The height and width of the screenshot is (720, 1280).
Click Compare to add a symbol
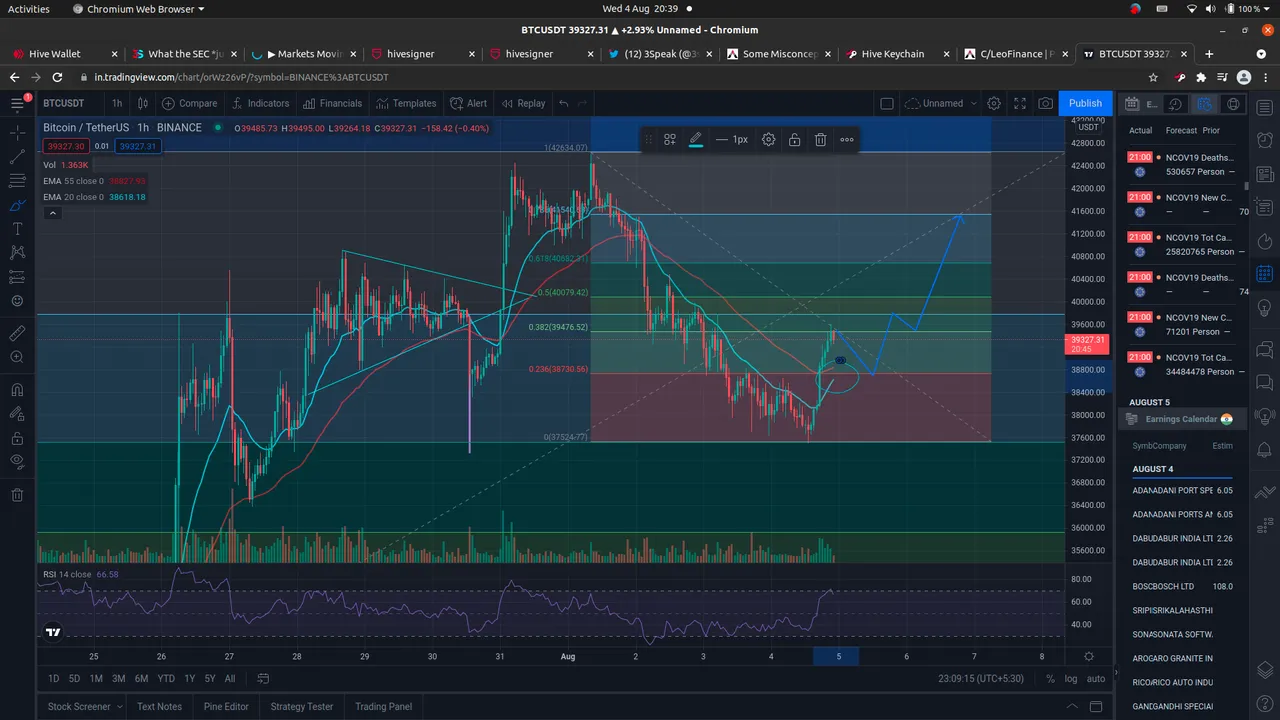coord(189,103)
